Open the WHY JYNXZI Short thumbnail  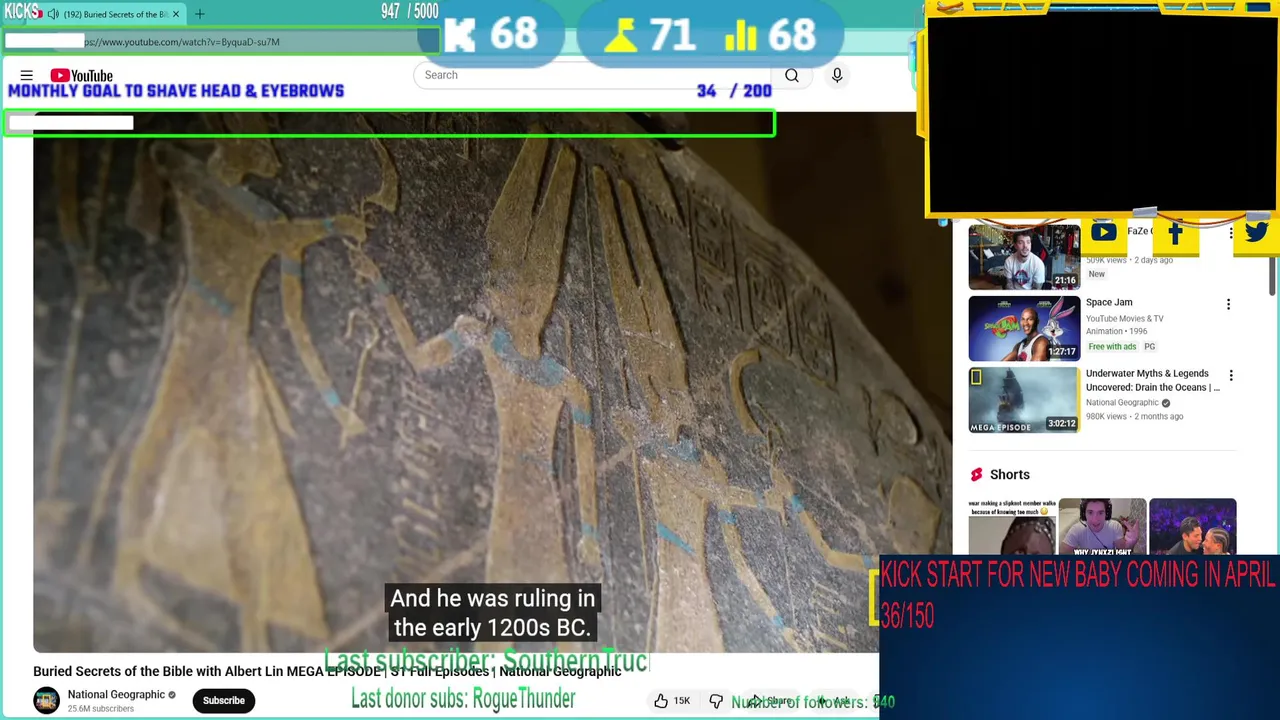tap(1102, 526)
